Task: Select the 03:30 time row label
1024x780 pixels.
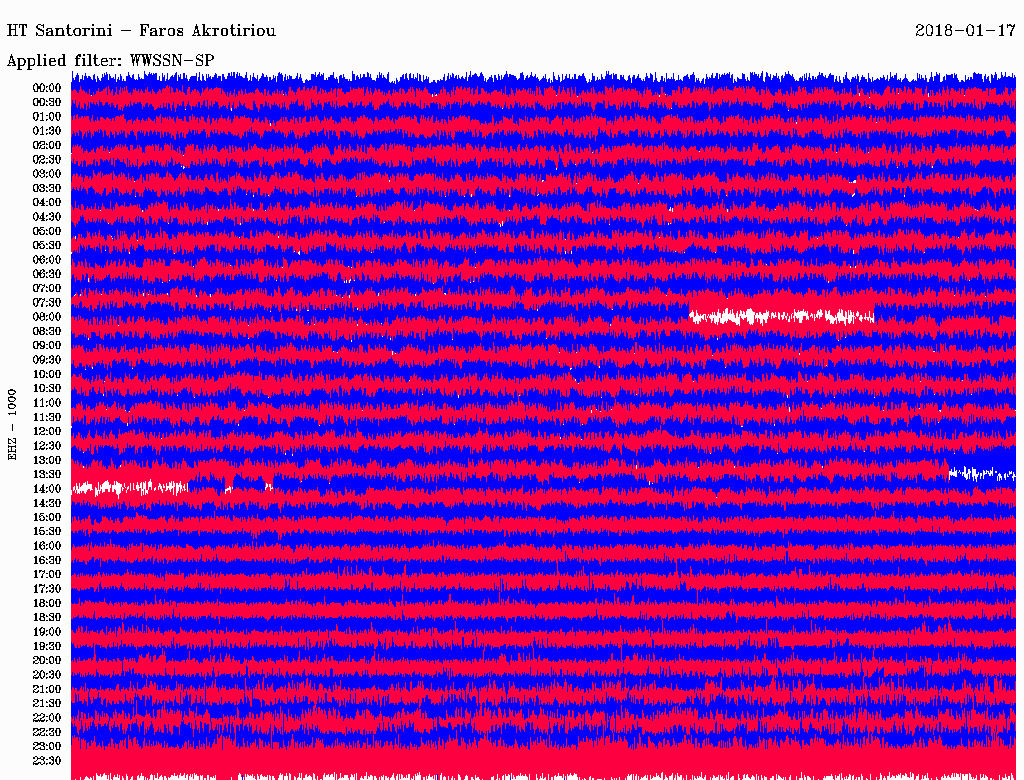Action: coord(47,188)
